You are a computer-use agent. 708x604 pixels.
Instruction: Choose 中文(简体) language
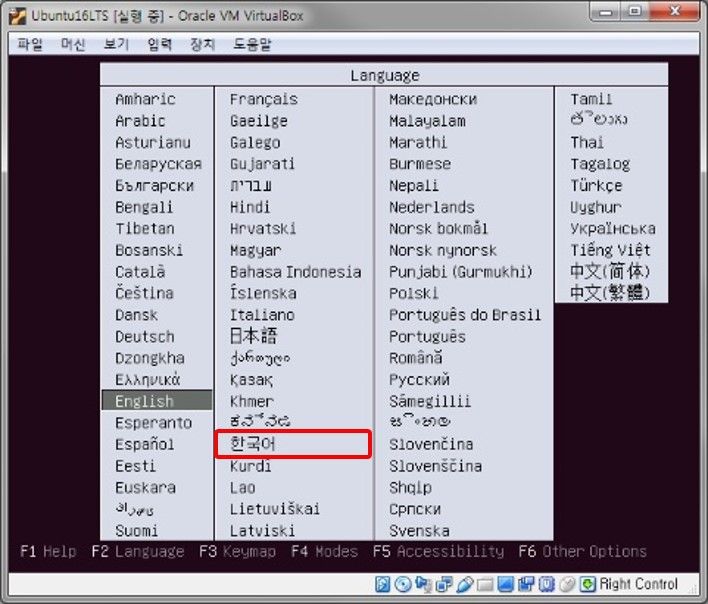tap(611, 271)
